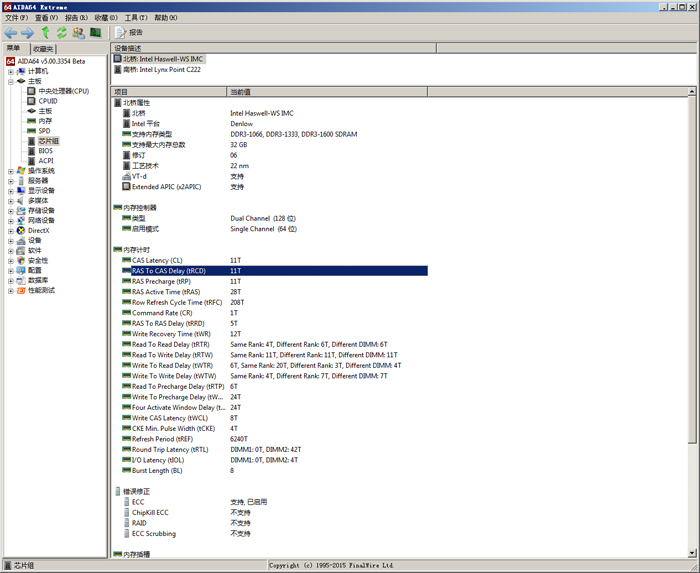Open the 查看(V) menu
The image size is (700, 573).
[x=46, y=18]
